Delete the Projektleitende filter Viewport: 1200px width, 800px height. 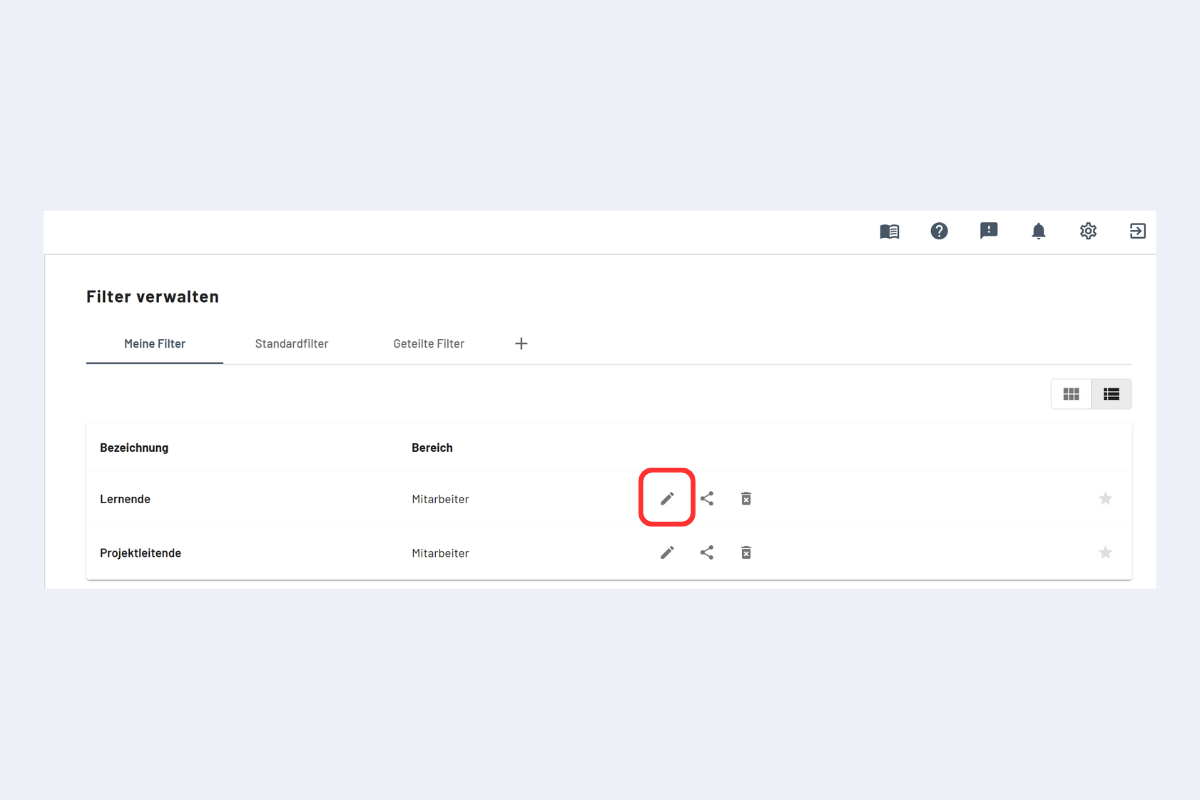(x=746, y=552)
